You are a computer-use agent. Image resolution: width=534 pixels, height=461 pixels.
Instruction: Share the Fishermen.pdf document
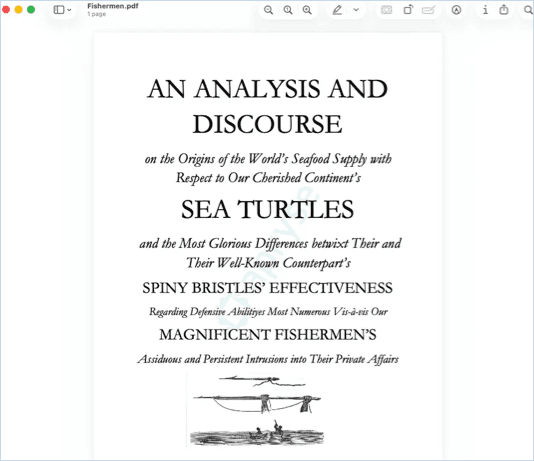tap(504, 10)
